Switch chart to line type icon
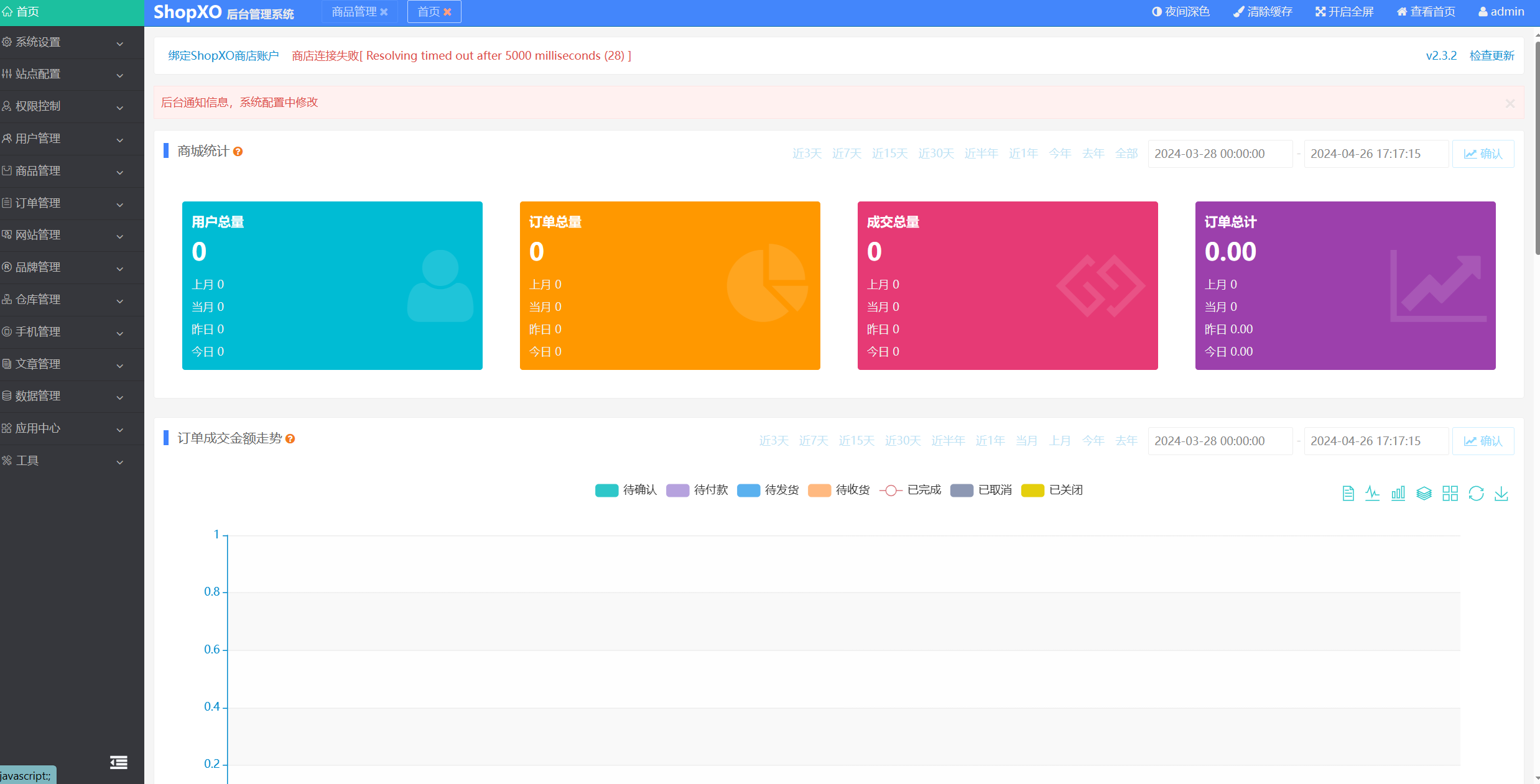Viewport: 1540px width, 784px height. pyautogui.click(x=1372, y=494)
